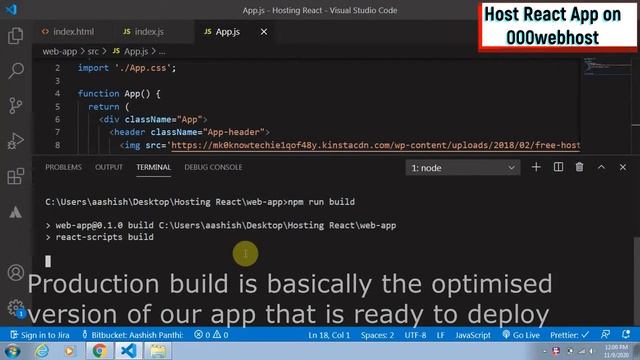Select the TERMINAL panel tab

[153, 167]
